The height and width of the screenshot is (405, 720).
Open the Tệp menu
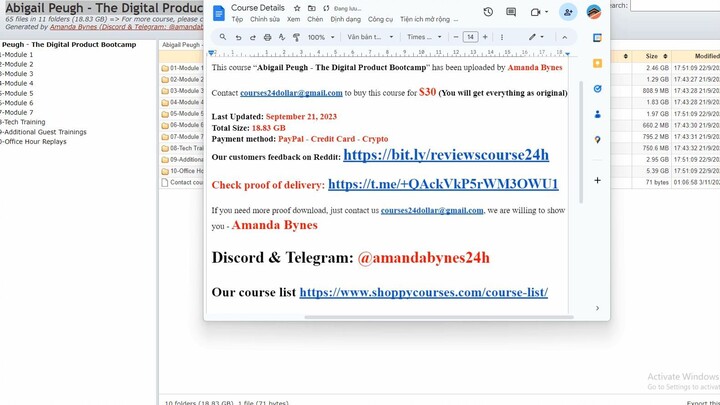click(x=237, y=19)
